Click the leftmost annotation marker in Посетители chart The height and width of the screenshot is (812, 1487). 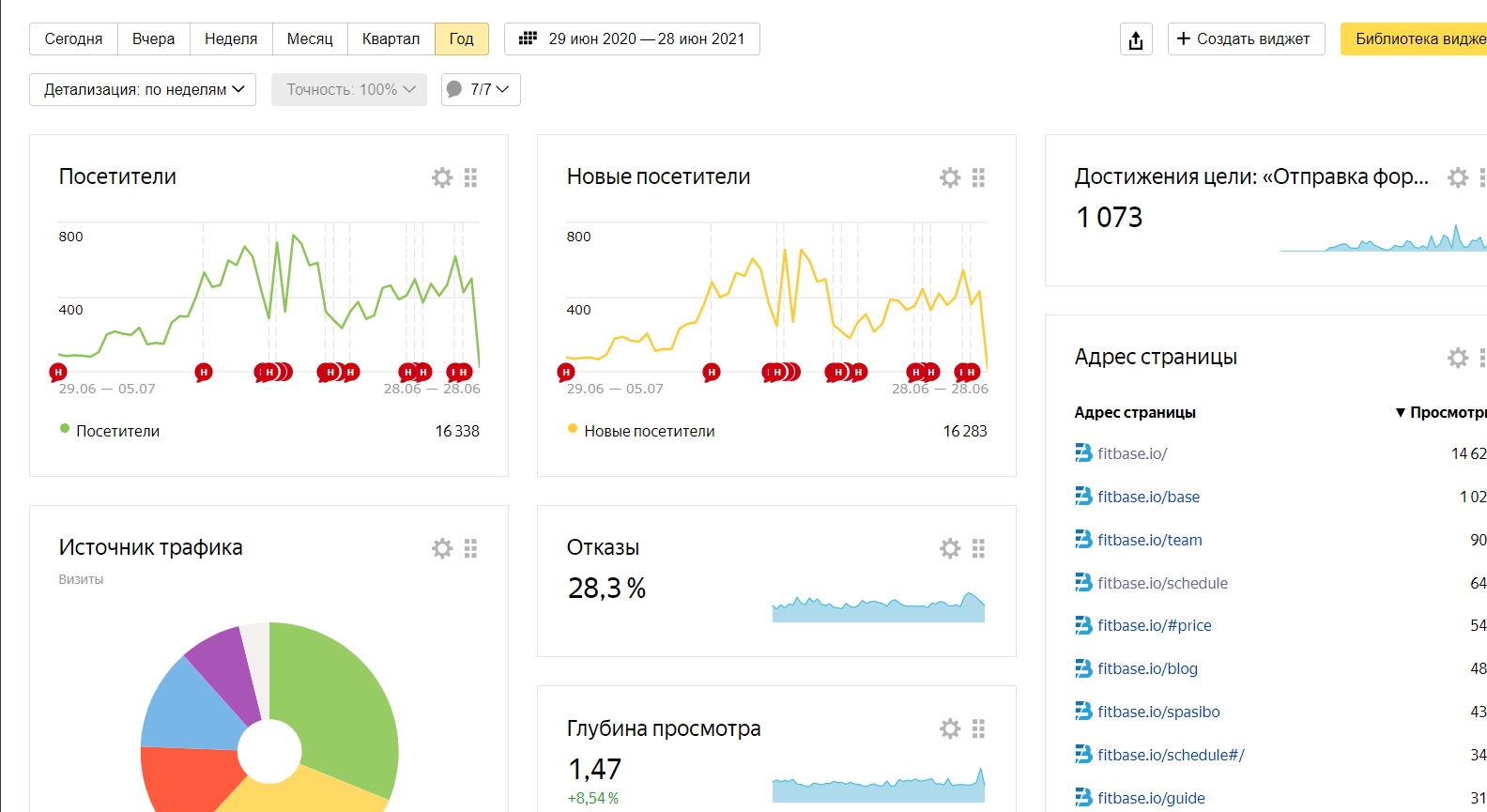coord(58,373)
